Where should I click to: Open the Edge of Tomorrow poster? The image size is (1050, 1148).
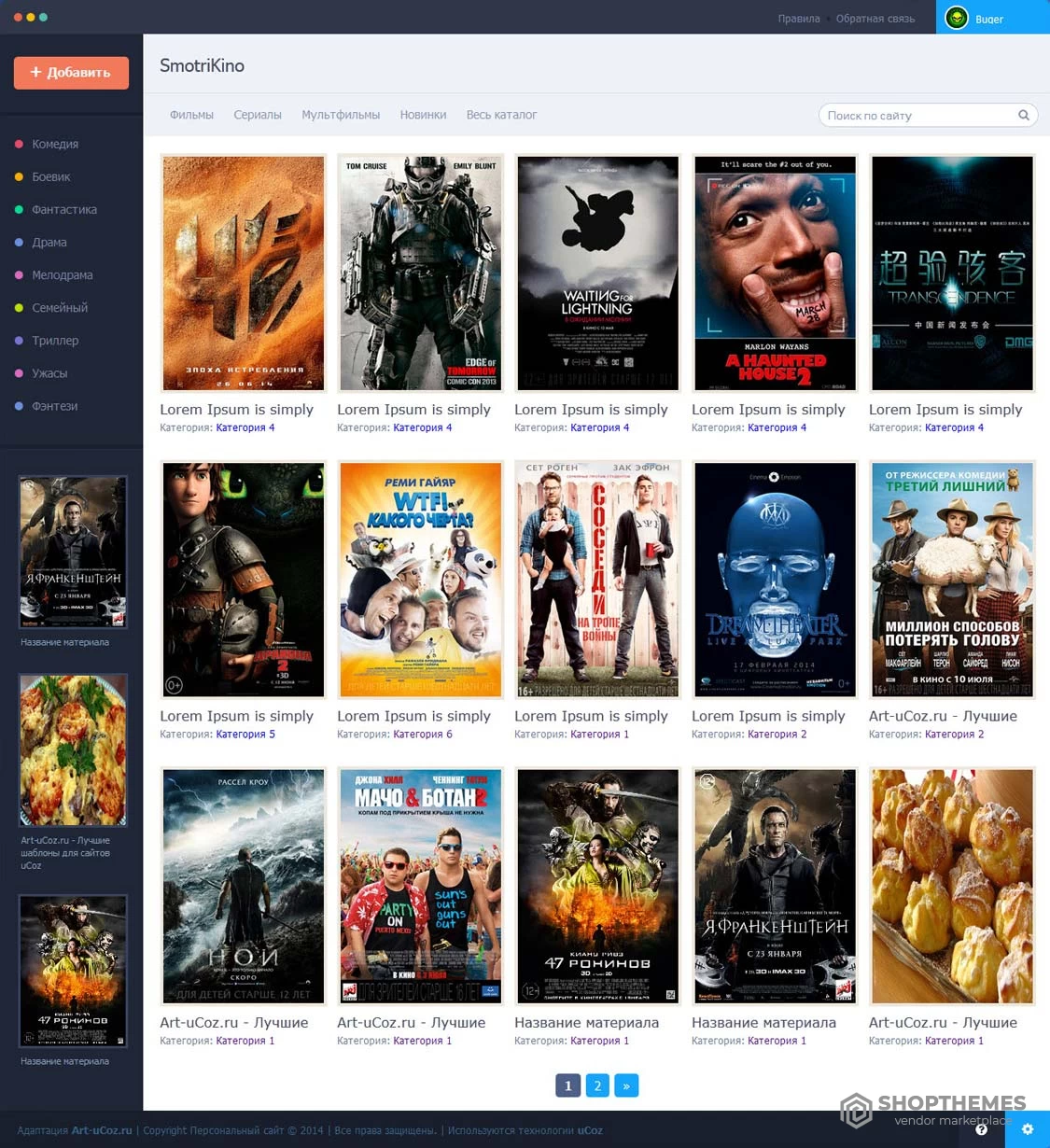(421, 273)
